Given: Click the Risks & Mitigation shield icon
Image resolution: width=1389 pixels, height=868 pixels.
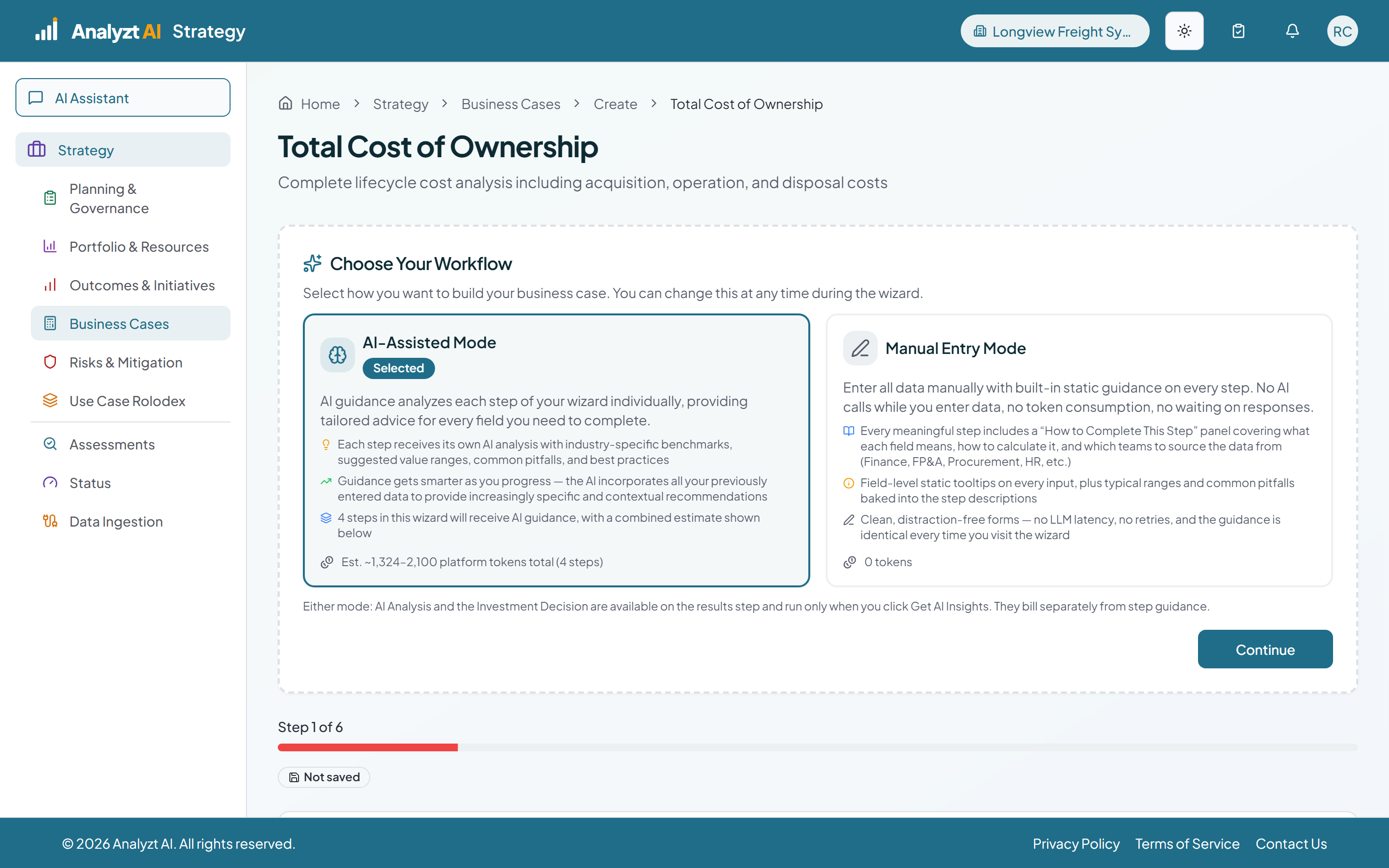Looking at the screenshot, I should coord(50,362).
